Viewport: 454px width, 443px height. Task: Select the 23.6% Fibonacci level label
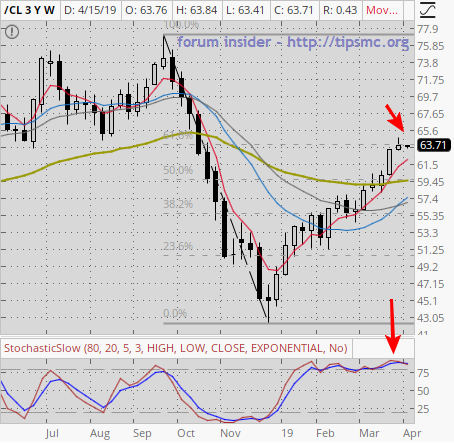[x=178, y=246]
